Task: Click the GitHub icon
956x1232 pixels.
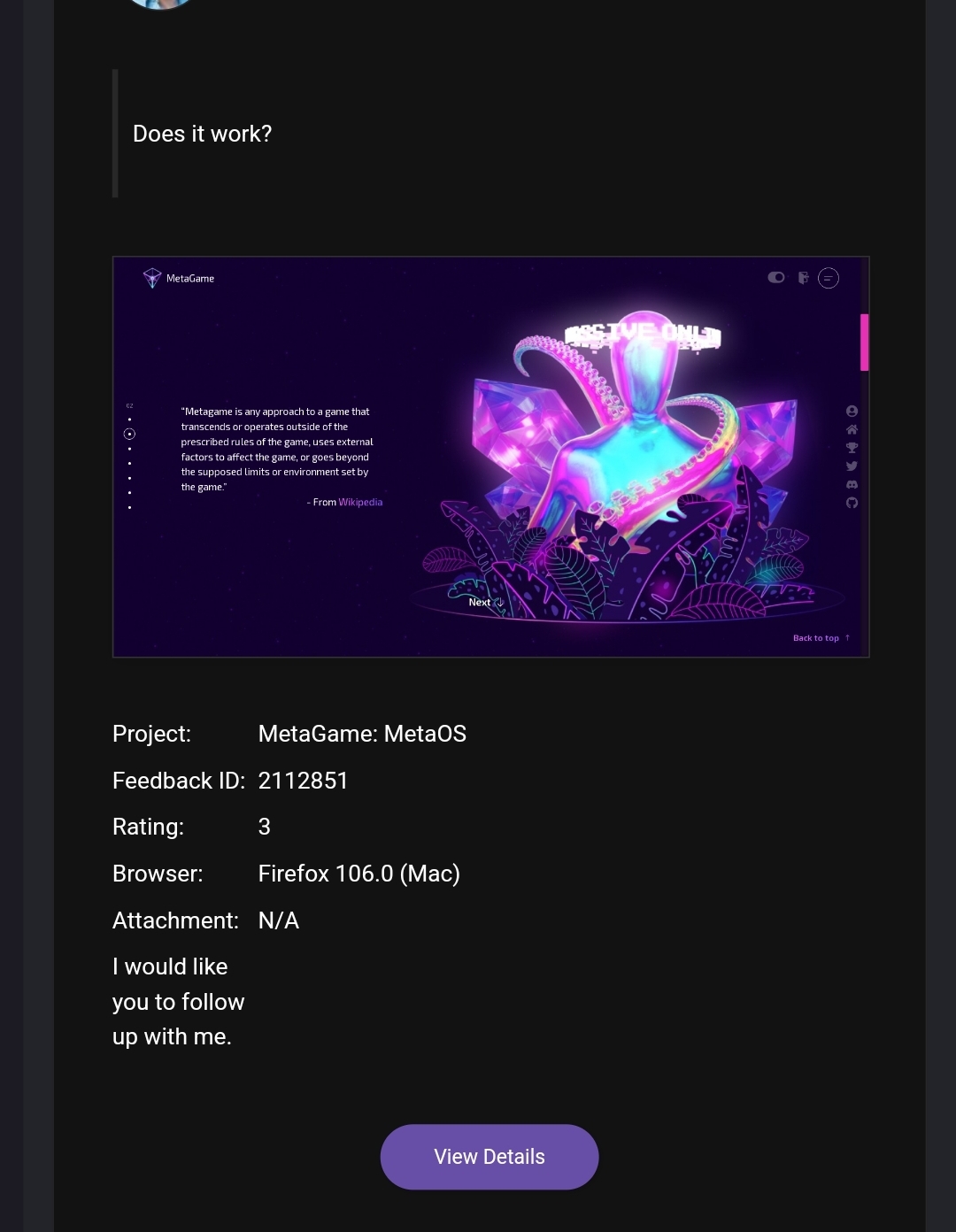Action: click(852, 503)
